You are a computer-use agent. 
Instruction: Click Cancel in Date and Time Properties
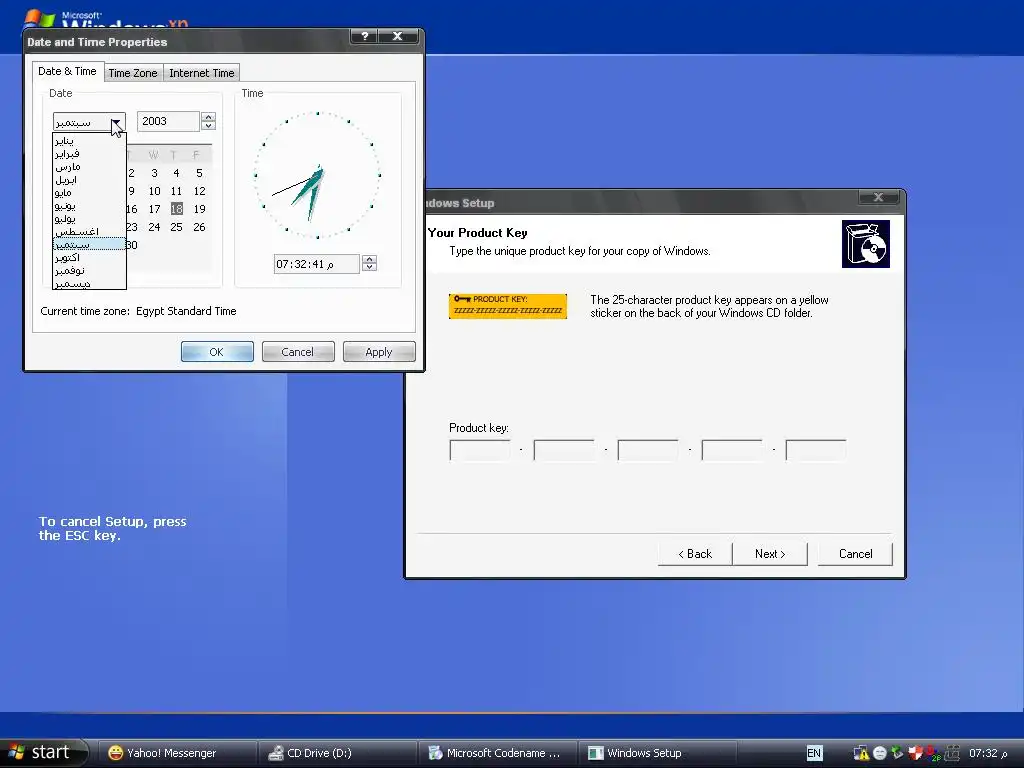click(x=298, y=352)
